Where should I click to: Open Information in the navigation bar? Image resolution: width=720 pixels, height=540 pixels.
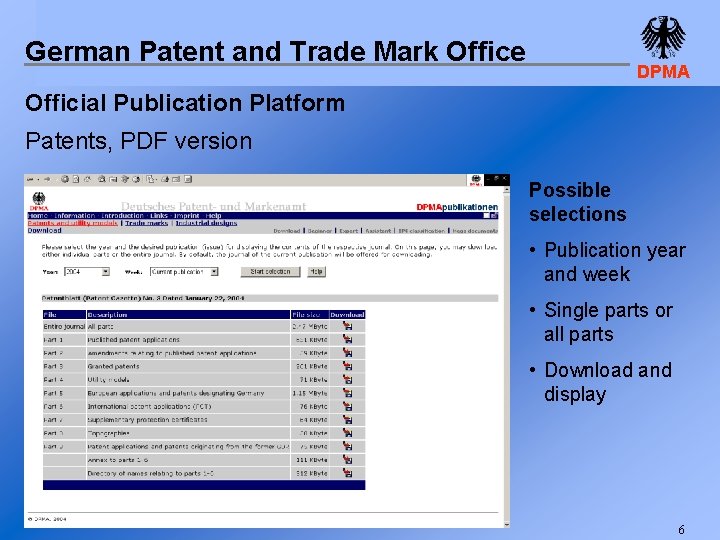(74, 216)
